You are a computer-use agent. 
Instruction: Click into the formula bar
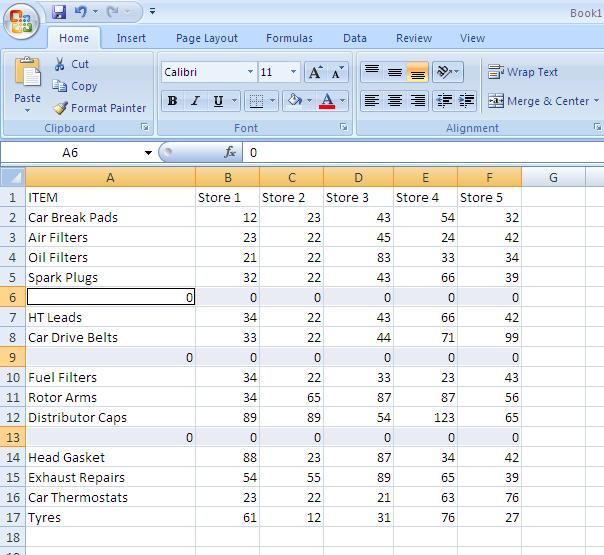tap(424, 153)
